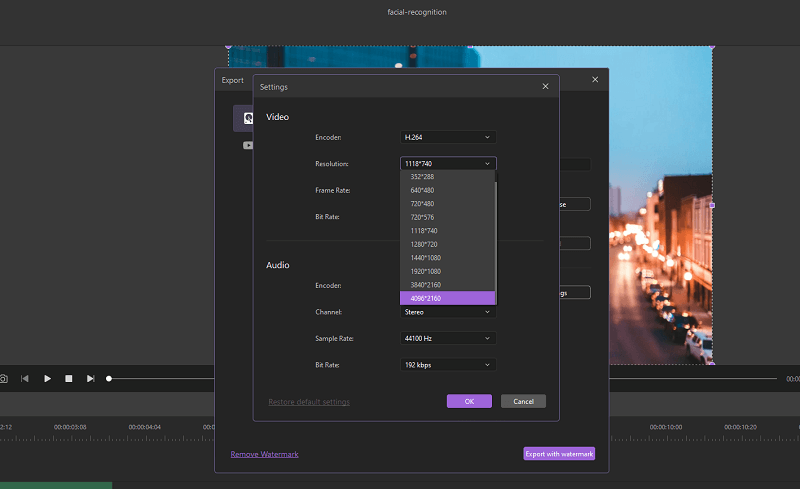
Task: Choose 352*288 resolution
Action: 447,177
